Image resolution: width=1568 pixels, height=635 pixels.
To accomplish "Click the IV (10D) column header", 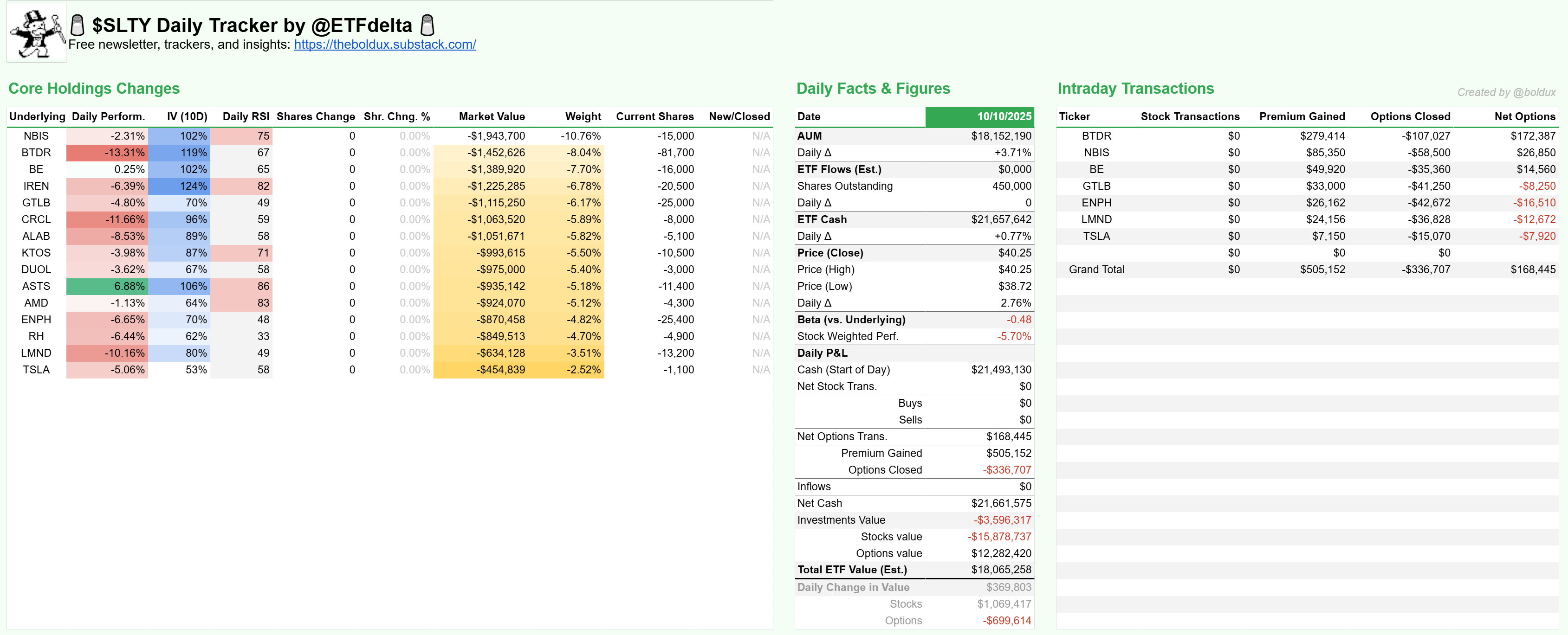I will 187,116.
